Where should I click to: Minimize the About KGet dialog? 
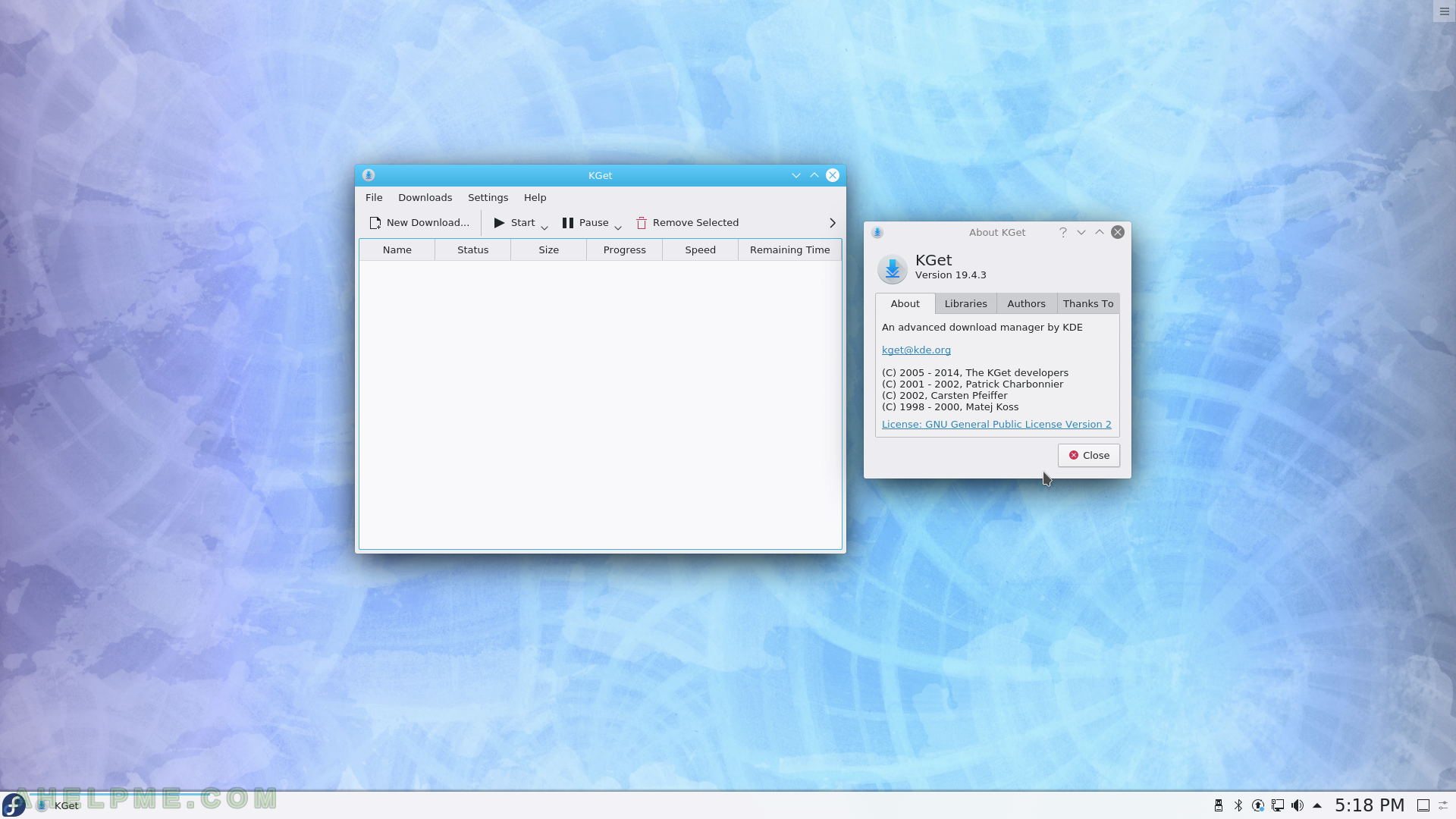click(1081, 232)
